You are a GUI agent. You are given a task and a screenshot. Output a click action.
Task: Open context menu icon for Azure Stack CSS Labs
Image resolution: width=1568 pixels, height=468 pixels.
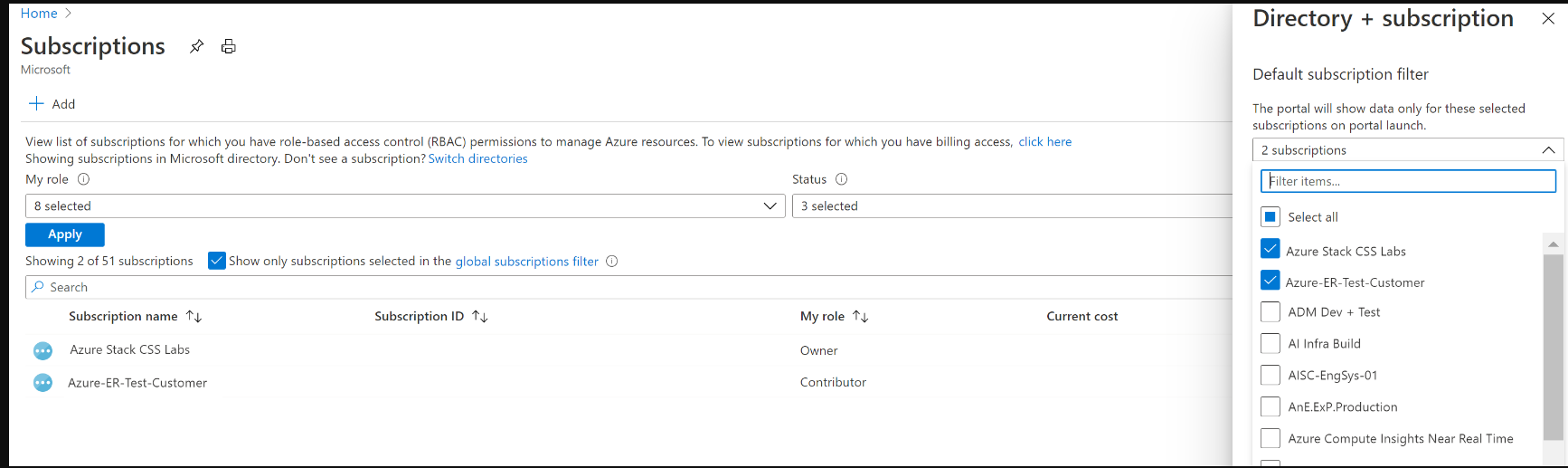43,350
